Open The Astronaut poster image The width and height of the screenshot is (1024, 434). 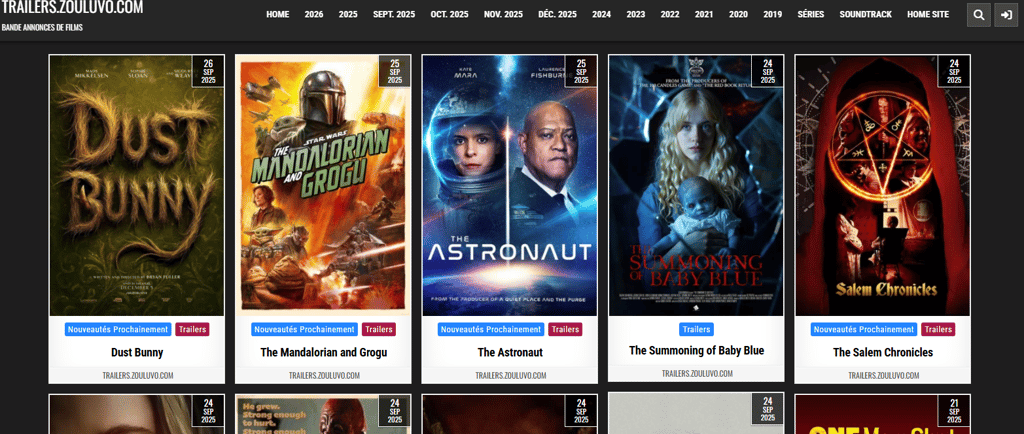click(x=509, y=186)
